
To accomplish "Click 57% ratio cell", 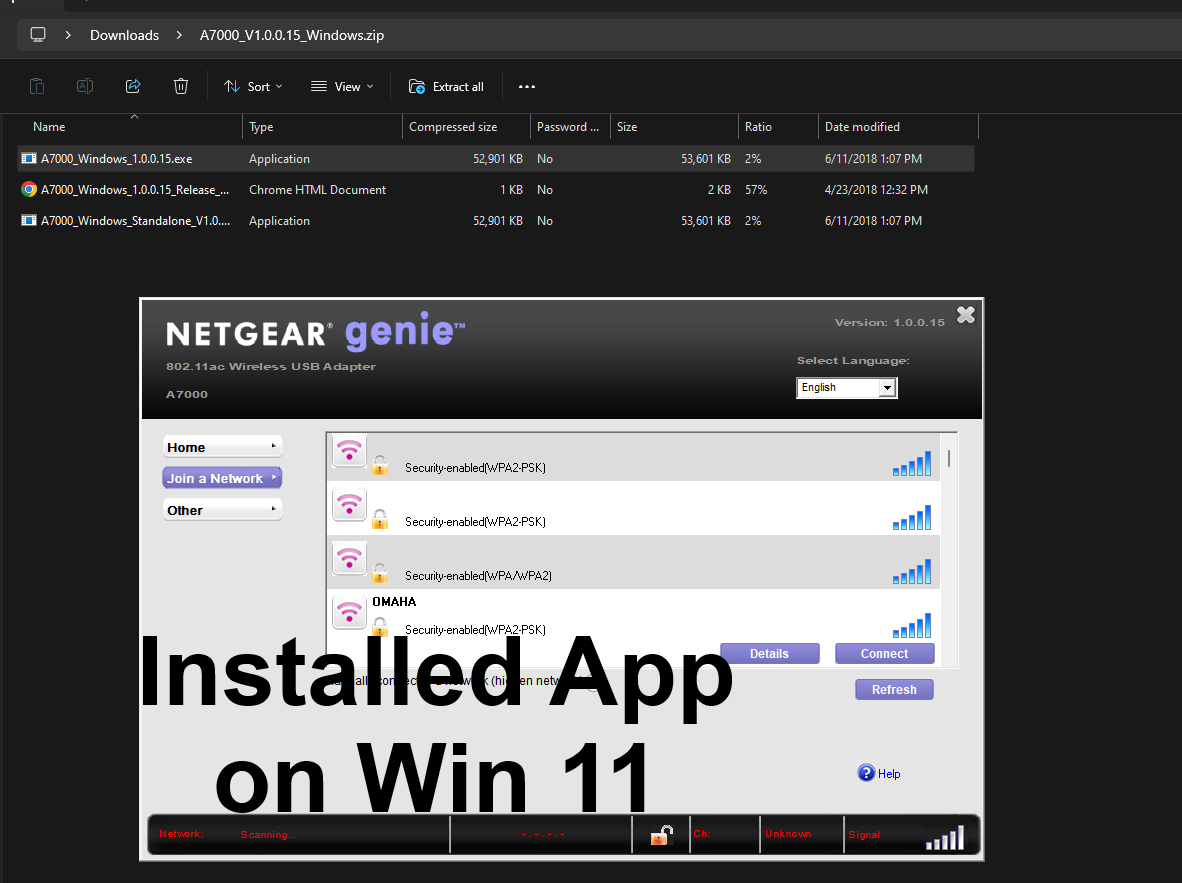I will [x=756, y=190].
